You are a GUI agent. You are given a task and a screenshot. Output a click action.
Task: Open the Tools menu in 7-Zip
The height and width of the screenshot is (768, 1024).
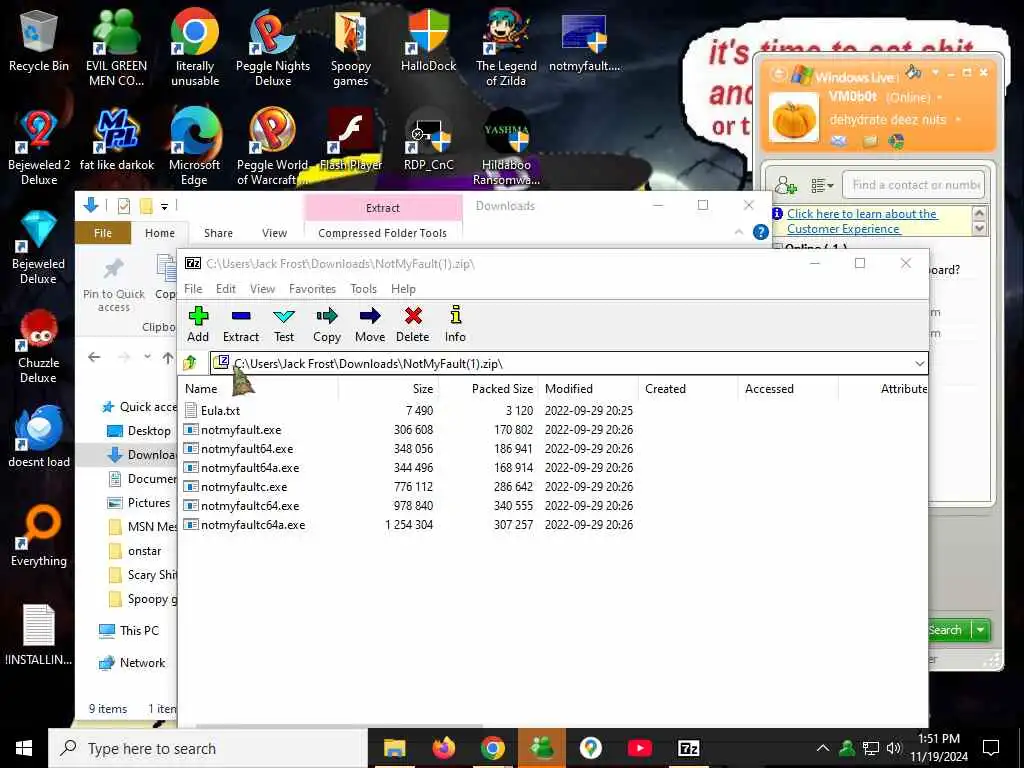tap(363, 289)
